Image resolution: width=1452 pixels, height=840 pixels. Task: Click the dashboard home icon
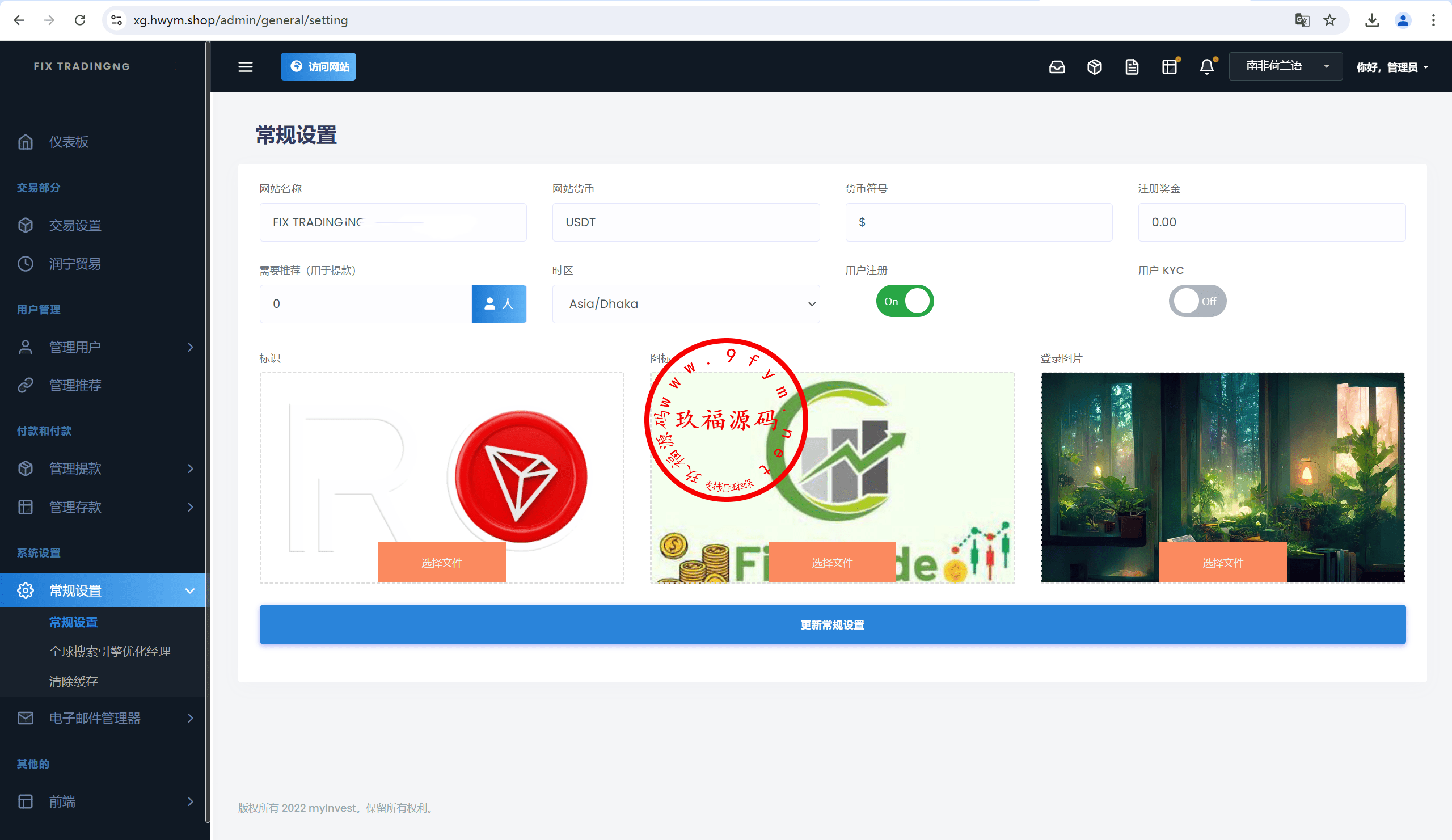coord(27,141)
